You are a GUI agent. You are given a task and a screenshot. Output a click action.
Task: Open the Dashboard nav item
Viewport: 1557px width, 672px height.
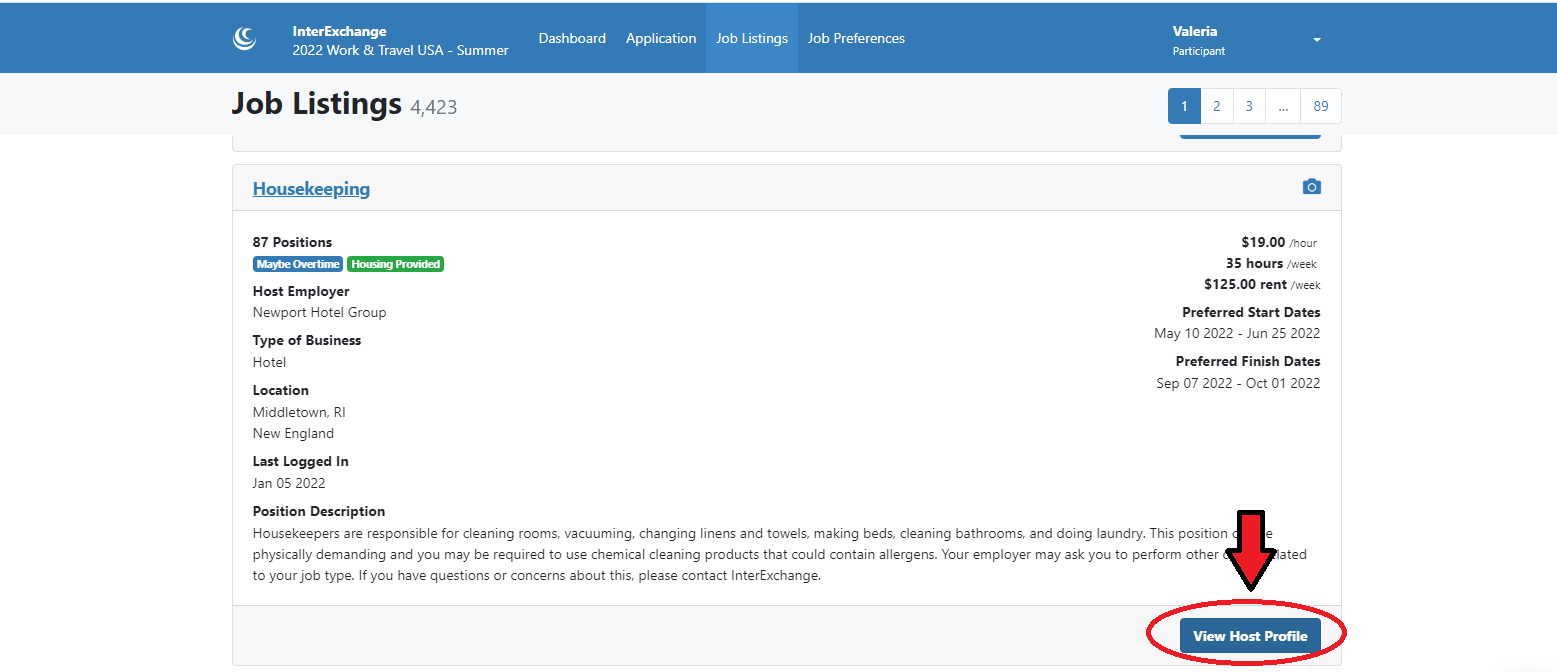(572, 38)
